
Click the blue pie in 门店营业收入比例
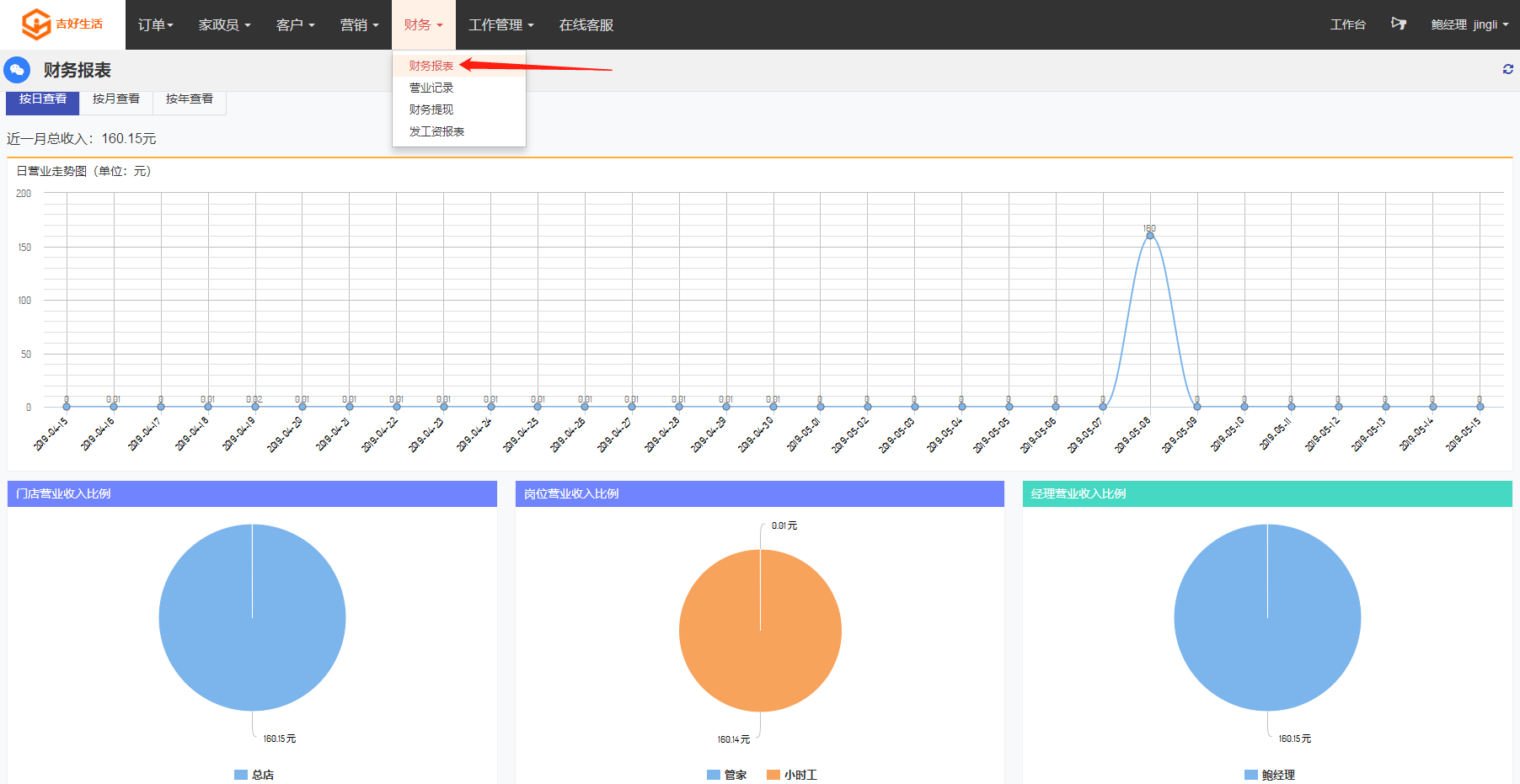(x=252, y=617)
